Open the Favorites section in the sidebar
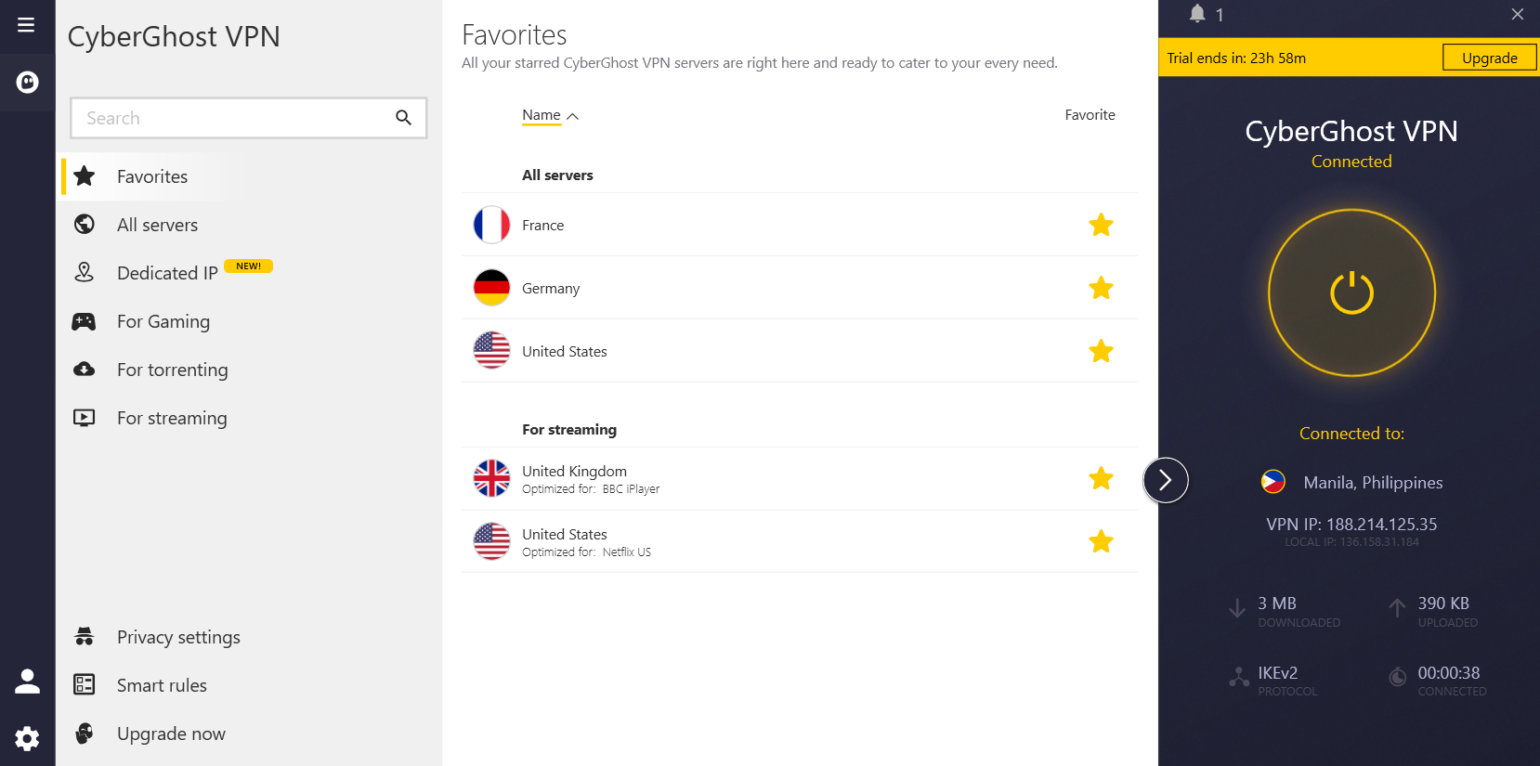The height and width of the screenshot is (766, 1540). [151, 176]
